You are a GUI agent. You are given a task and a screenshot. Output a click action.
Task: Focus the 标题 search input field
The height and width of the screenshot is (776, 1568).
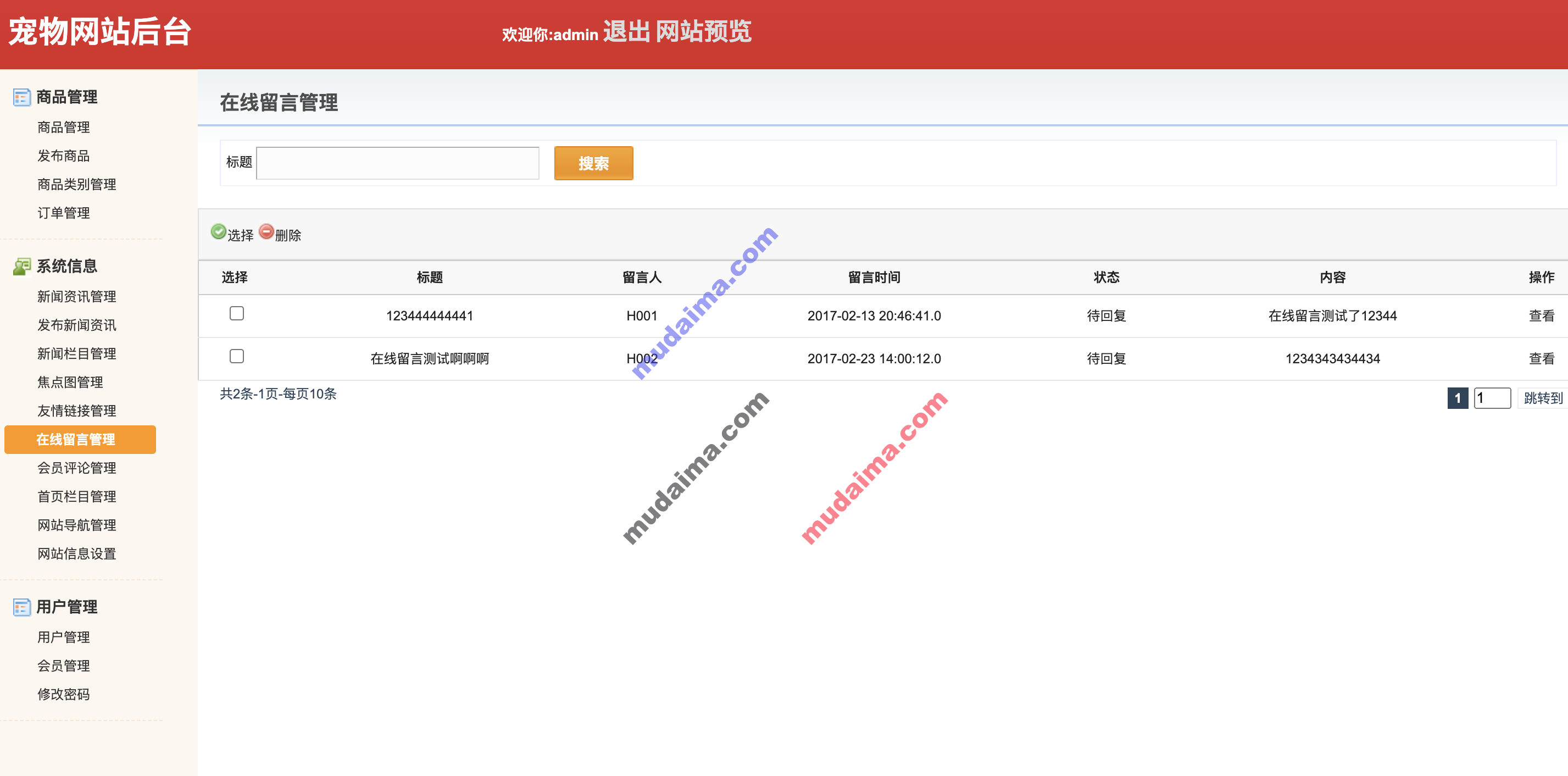click(397, 163)
